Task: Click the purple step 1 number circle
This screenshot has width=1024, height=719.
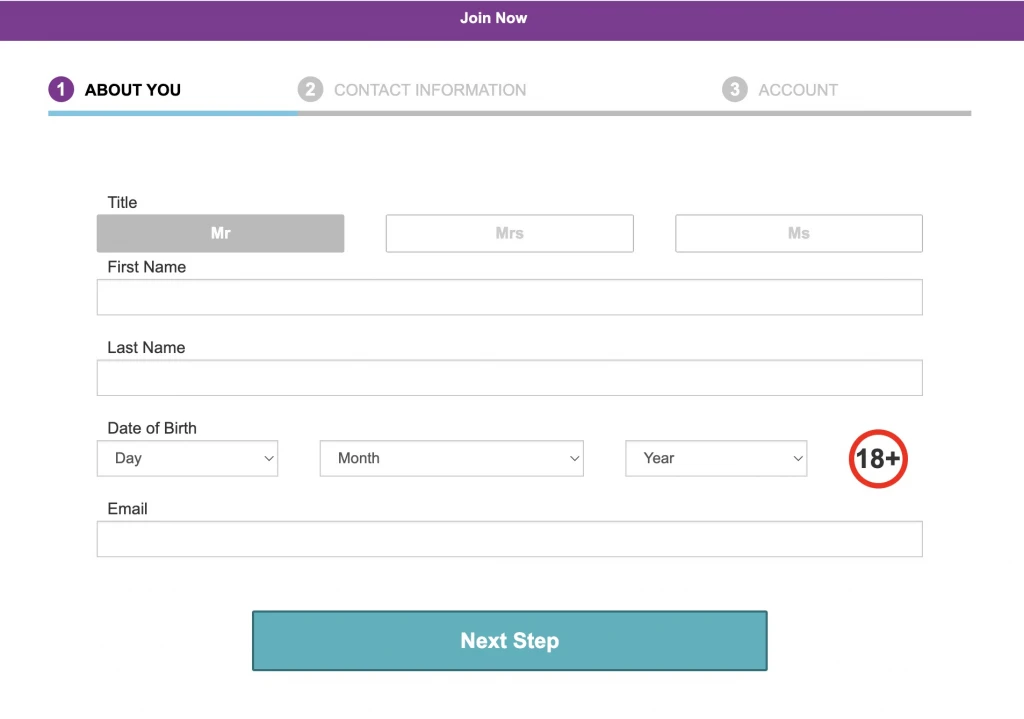Action: tap(61, 90)
